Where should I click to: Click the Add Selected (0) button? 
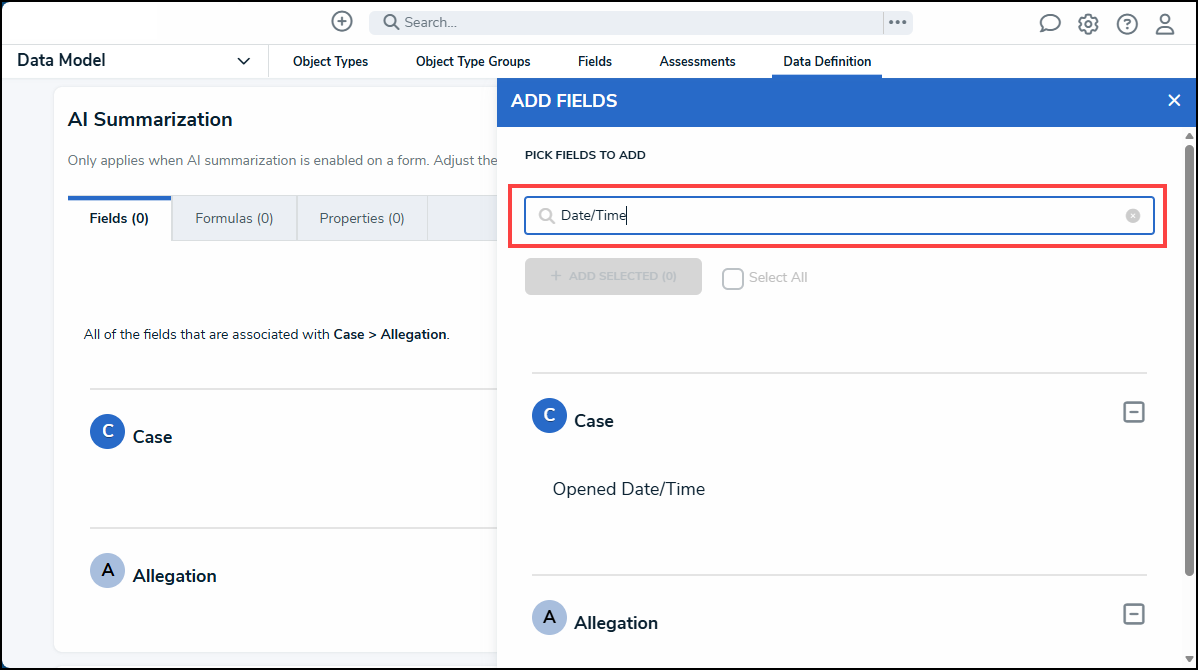pyautogui.click(x=613, y=276)
